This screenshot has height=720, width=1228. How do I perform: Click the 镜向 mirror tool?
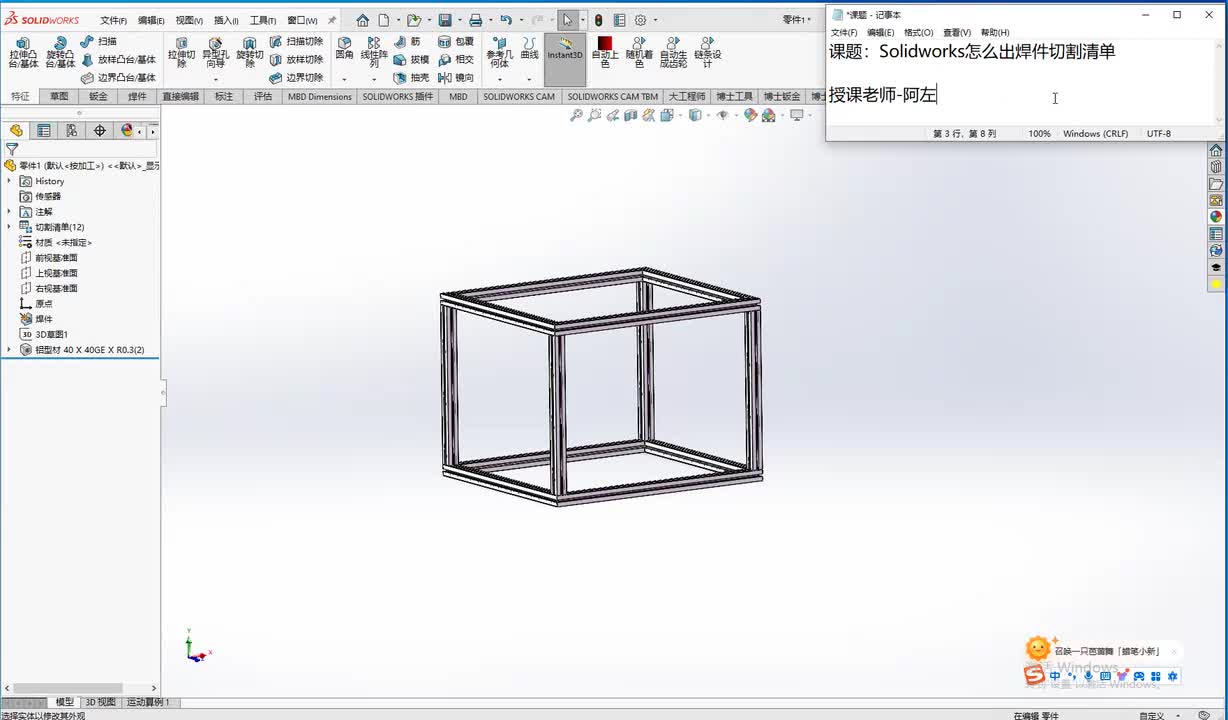click(x=456, y=78)
